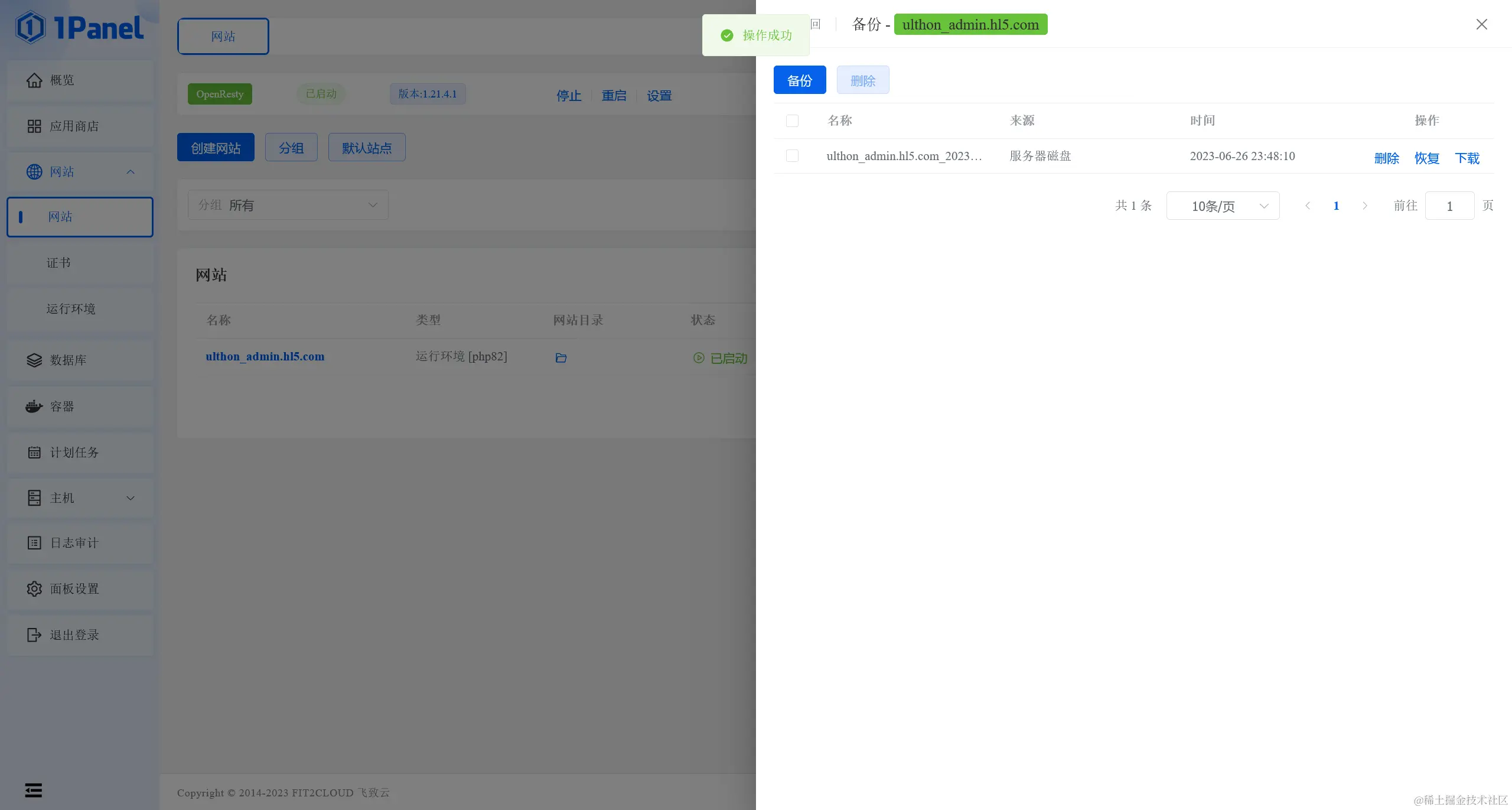Image resolution: width=1512 pixels, height=810 pixels.
Task: Open panel settings gear icon
Action: 34,589
